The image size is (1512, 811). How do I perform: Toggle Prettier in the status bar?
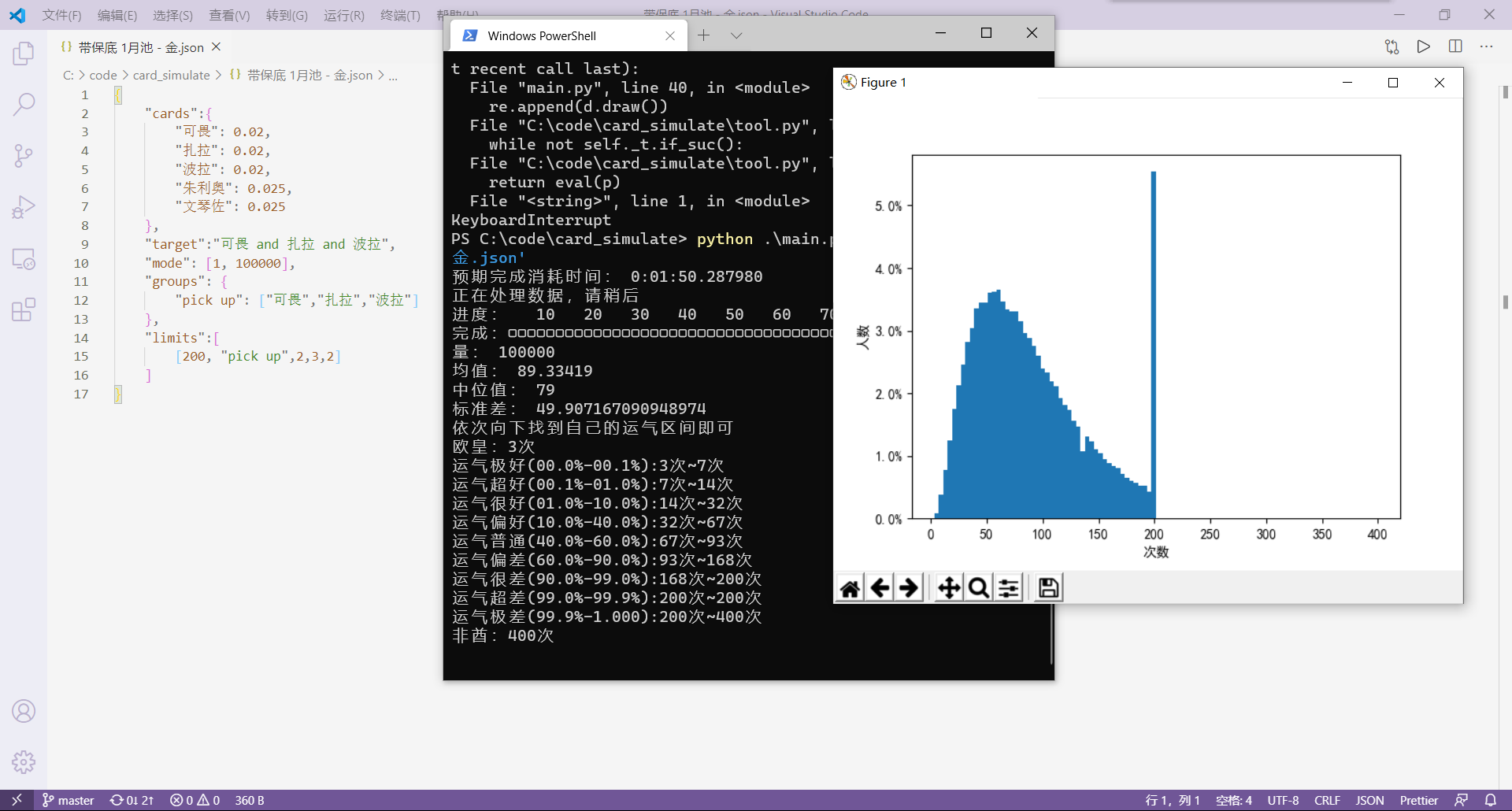[x=1420, y=800]
